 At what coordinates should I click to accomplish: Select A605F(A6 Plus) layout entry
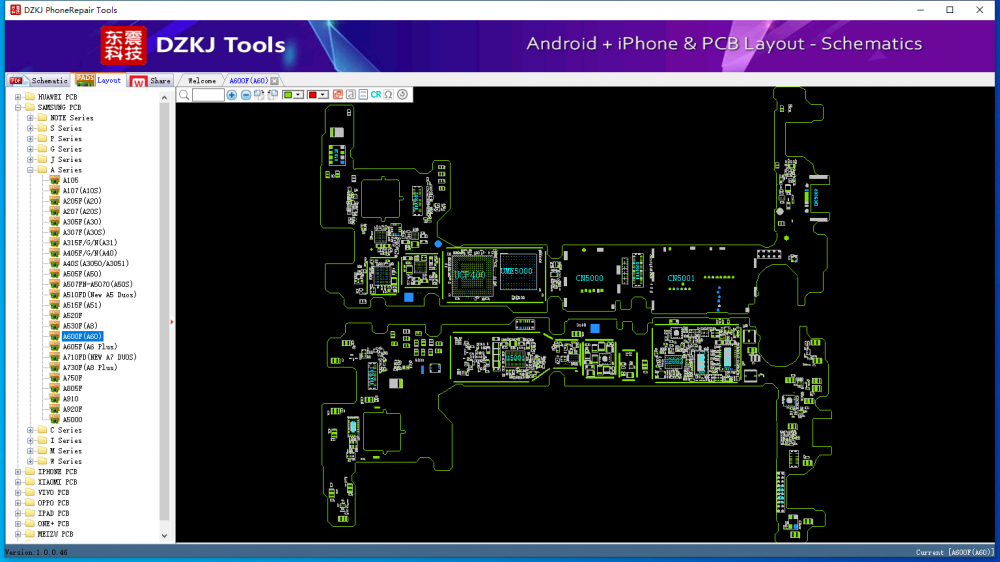[90, 346]
